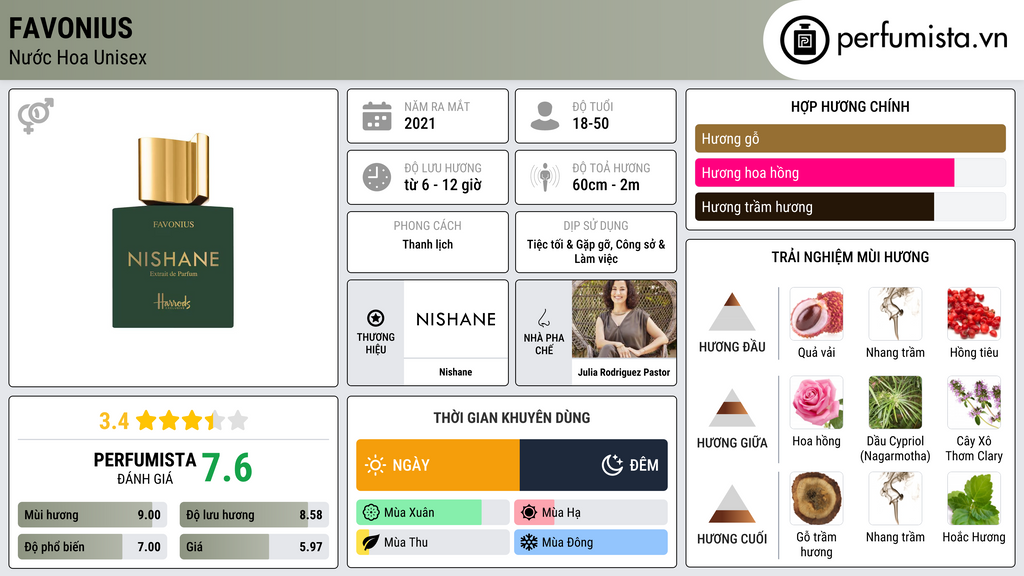
Task: Click the Favonius perfume bottle image
Action: [x=173, y=232]
